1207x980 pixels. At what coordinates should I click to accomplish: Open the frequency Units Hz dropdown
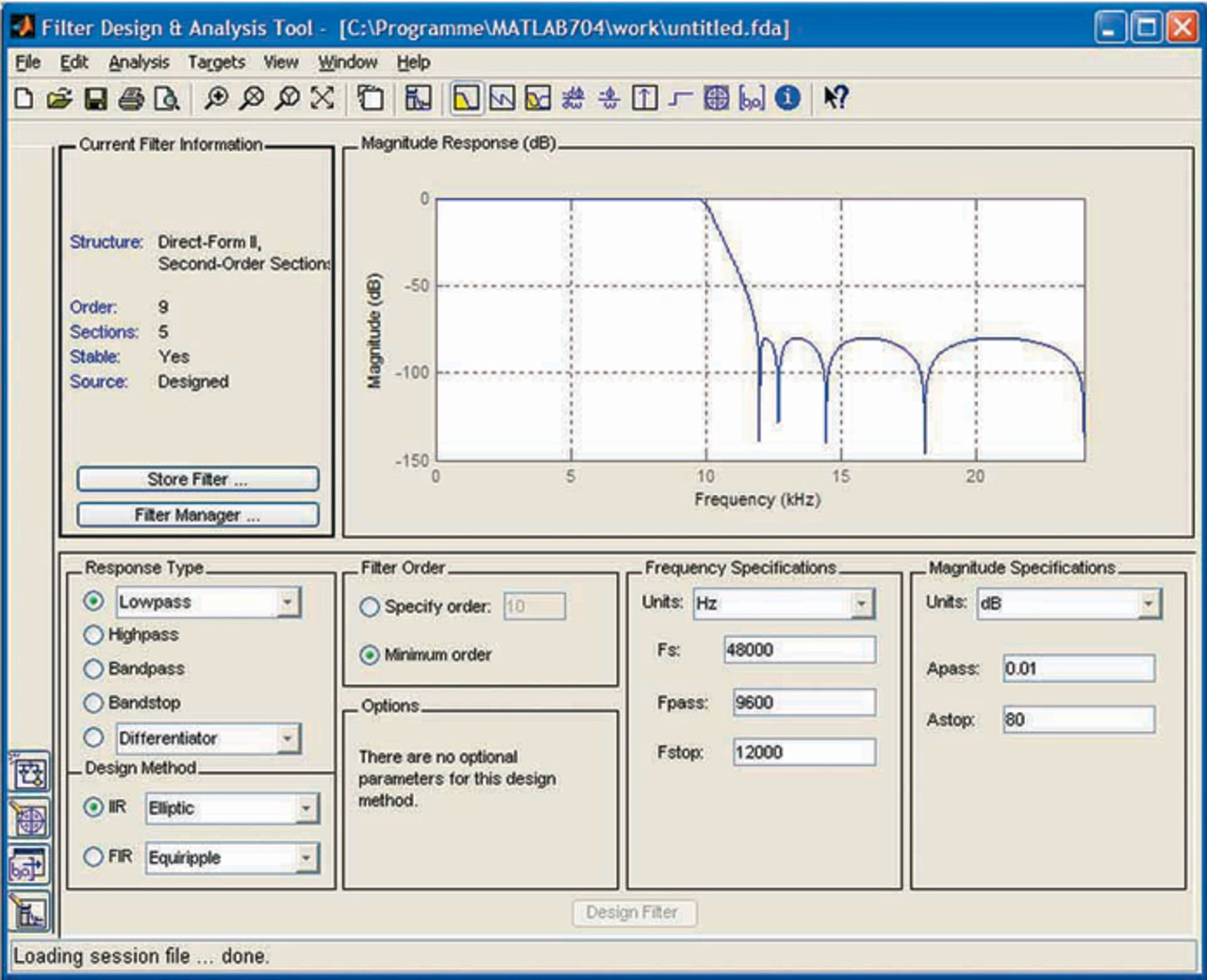861,604
